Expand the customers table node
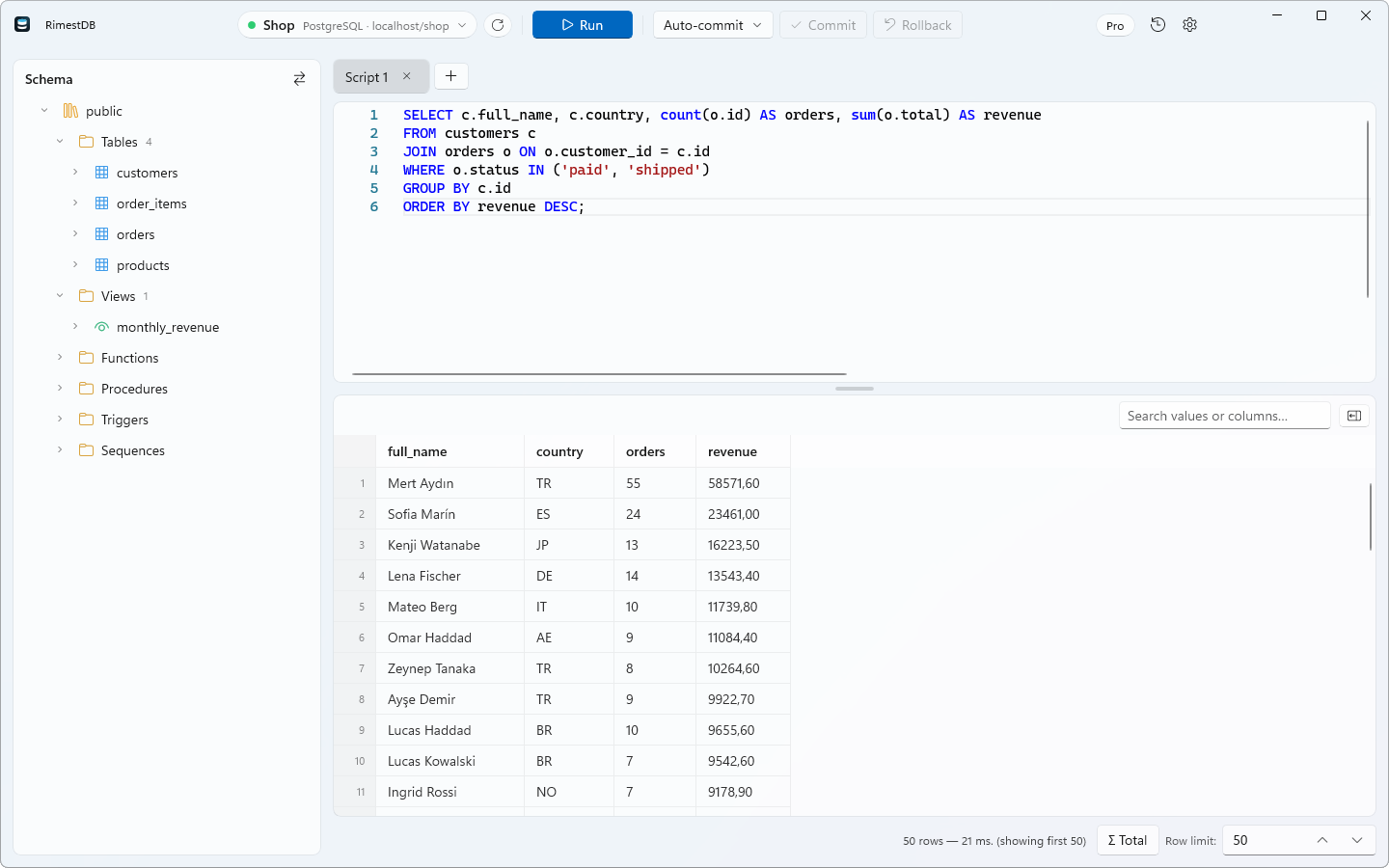The height and width of the screenshot is (868, 1389). (75, 173)
